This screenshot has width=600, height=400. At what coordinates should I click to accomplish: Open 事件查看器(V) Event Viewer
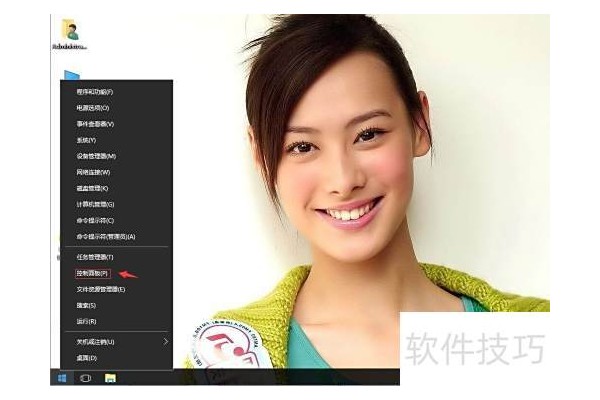pos(116,124)
